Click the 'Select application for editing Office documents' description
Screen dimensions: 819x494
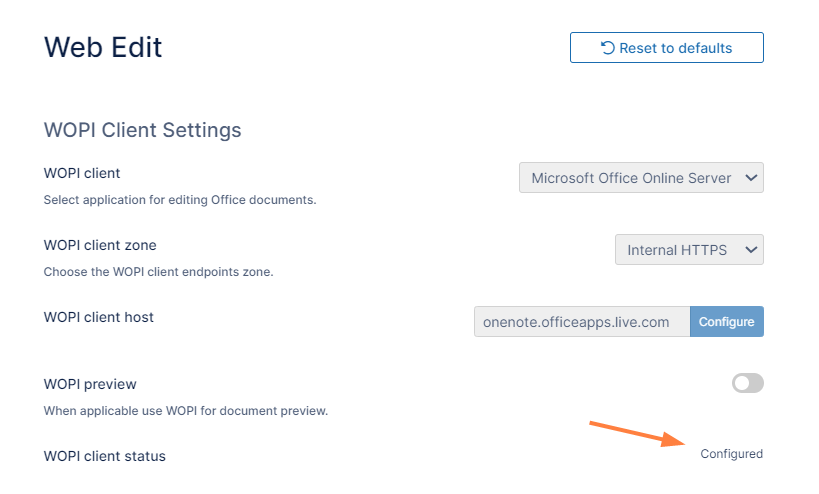(180, 200)
